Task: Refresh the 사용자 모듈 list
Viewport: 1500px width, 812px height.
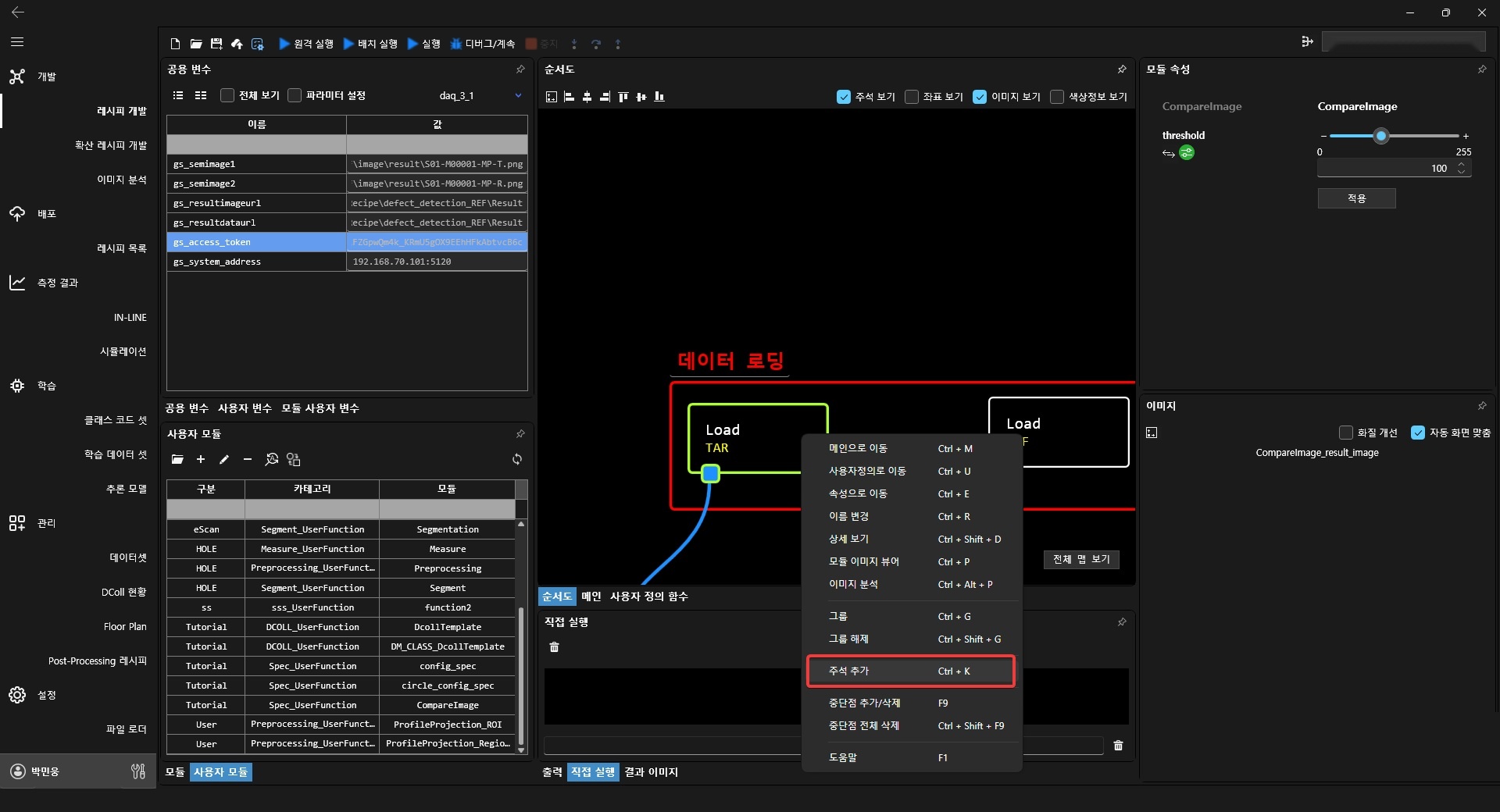Action: pyautogui.click(x=517, y=460)
